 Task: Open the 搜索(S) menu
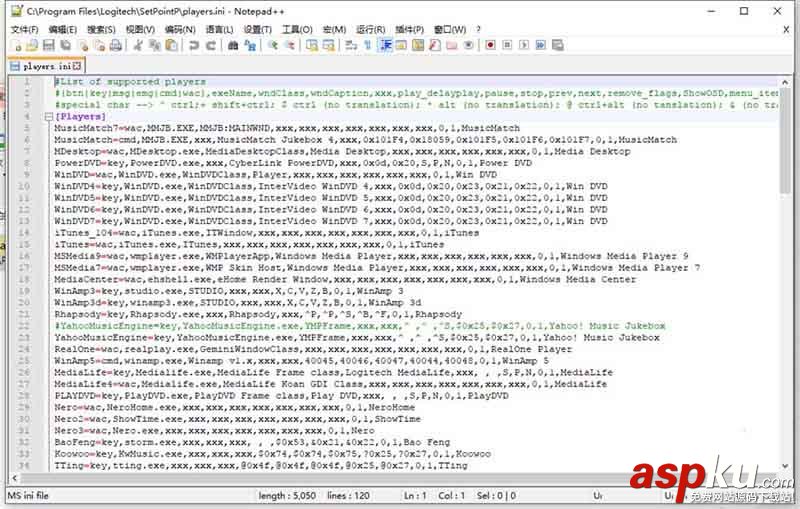click(x=101, y=30)
